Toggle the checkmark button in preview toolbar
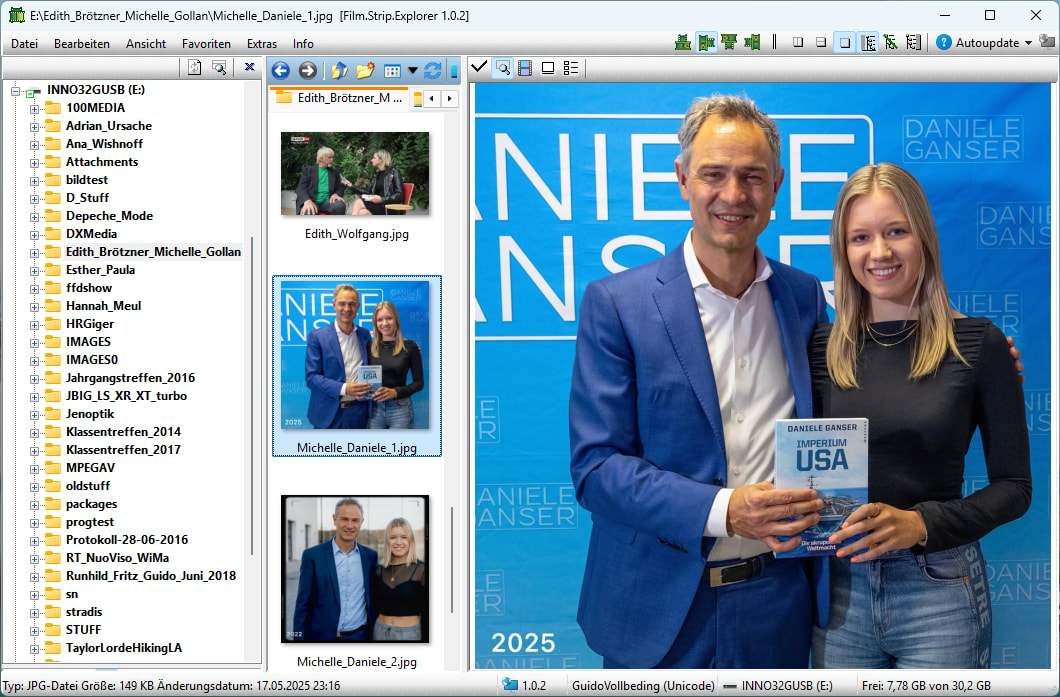Image resolution: width=1060 pixels, height=697 pixels. pos(479,68)
